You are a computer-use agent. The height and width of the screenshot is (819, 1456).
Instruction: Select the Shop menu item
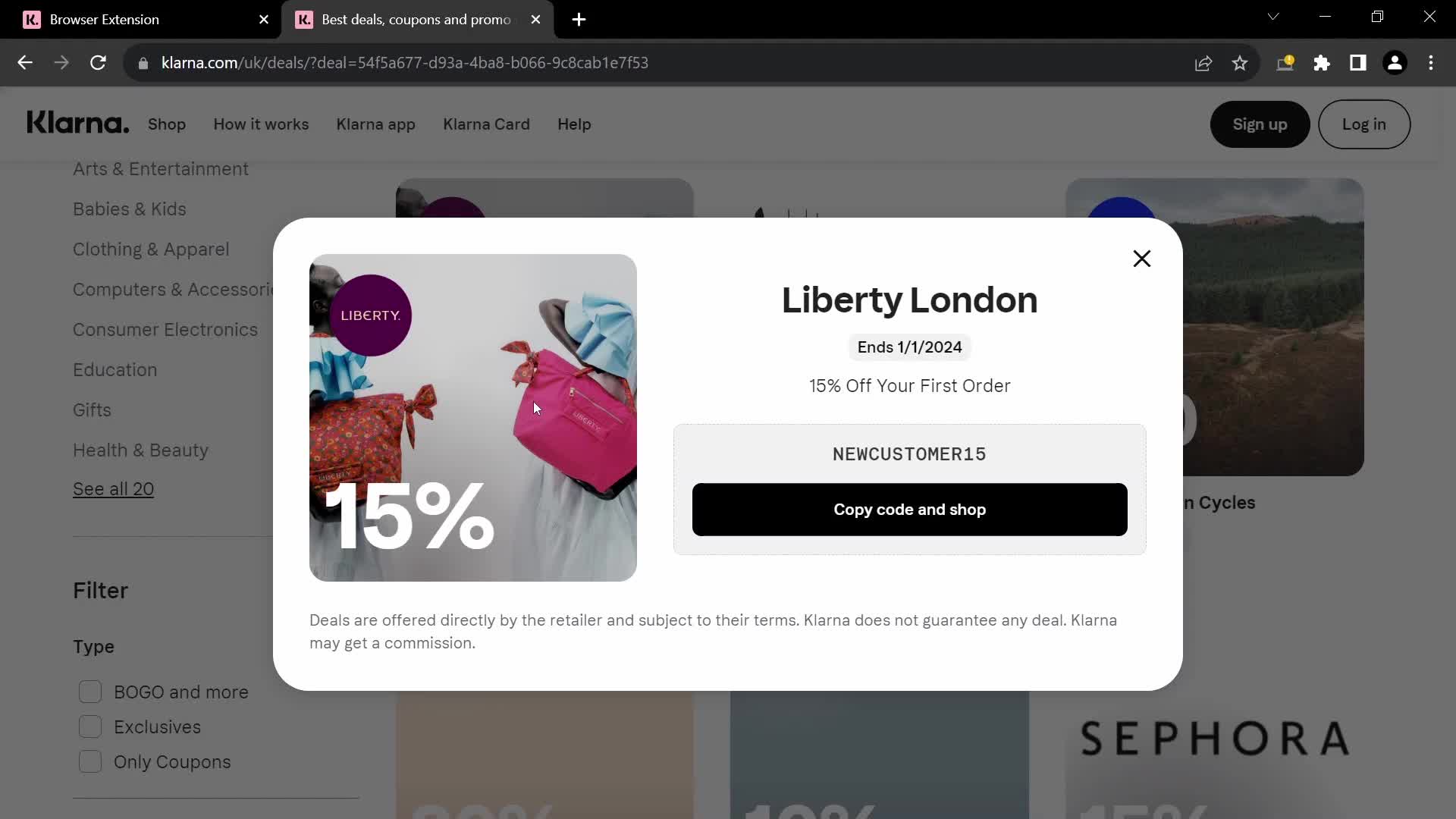pyautogui.click(x=167, y=124)
